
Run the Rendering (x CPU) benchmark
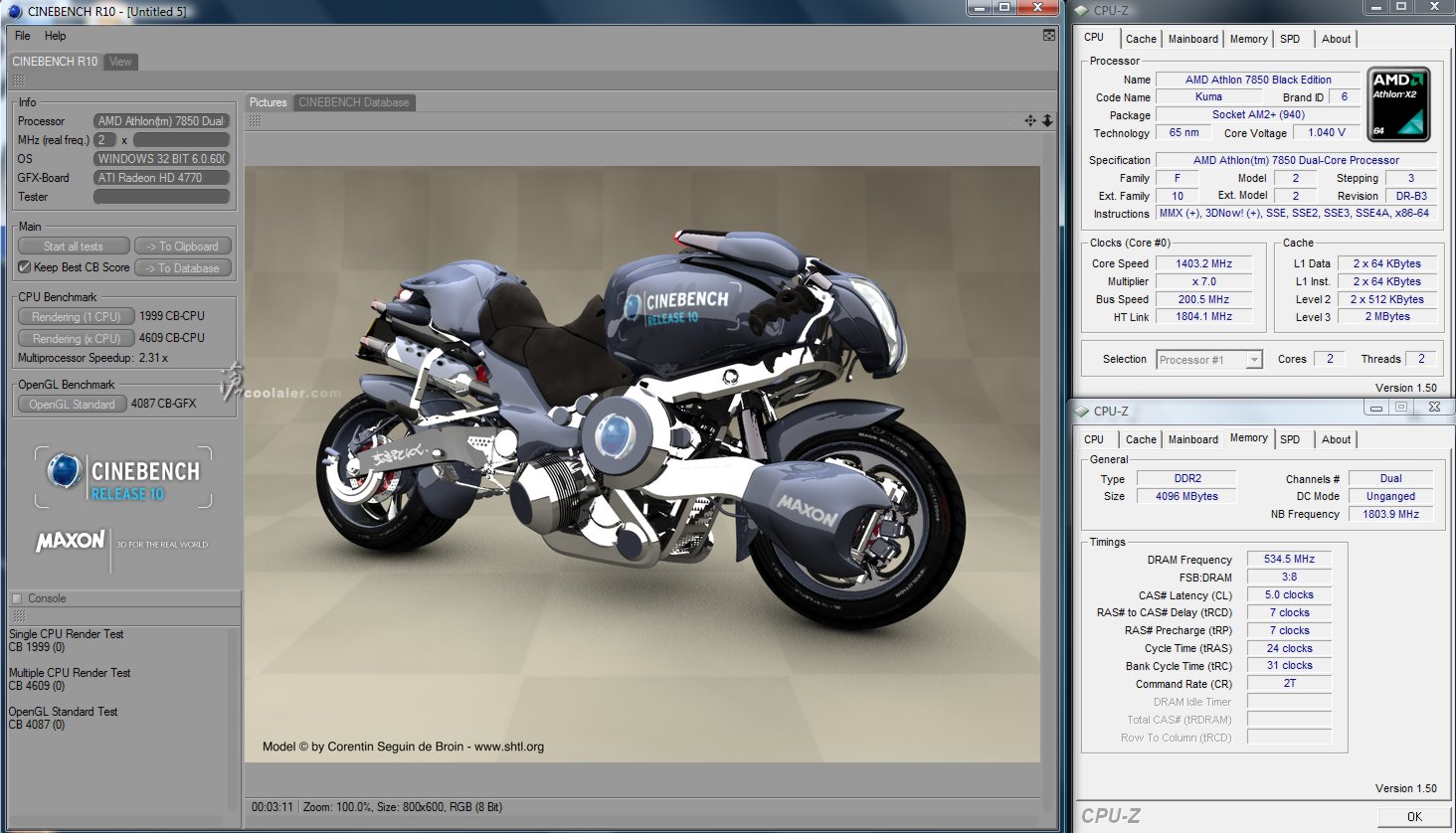pyautogui.click(x=76, y=339)
